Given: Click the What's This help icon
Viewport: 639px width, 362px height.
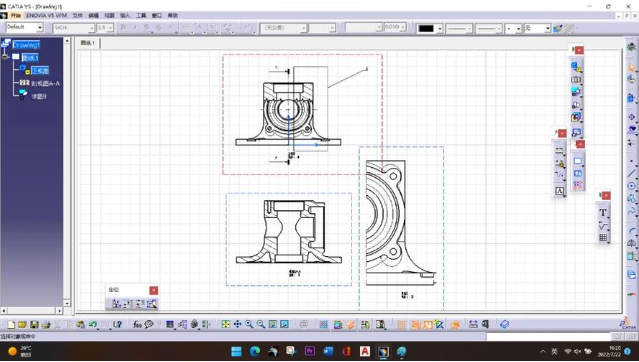Looking at the screenshot, I should pos(117,324).
